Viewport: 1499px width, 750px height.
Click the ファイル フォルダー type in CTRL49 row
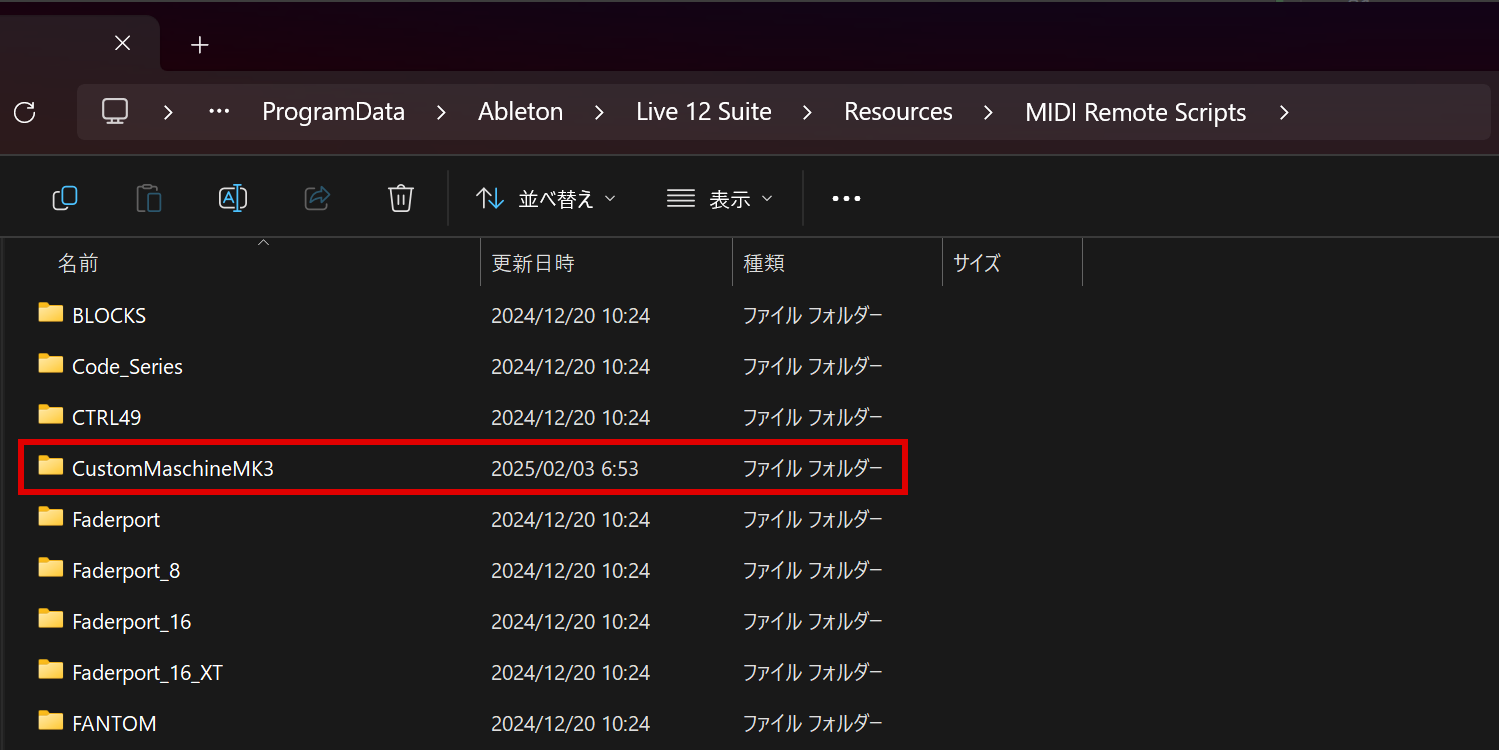(x=812, y=417)
